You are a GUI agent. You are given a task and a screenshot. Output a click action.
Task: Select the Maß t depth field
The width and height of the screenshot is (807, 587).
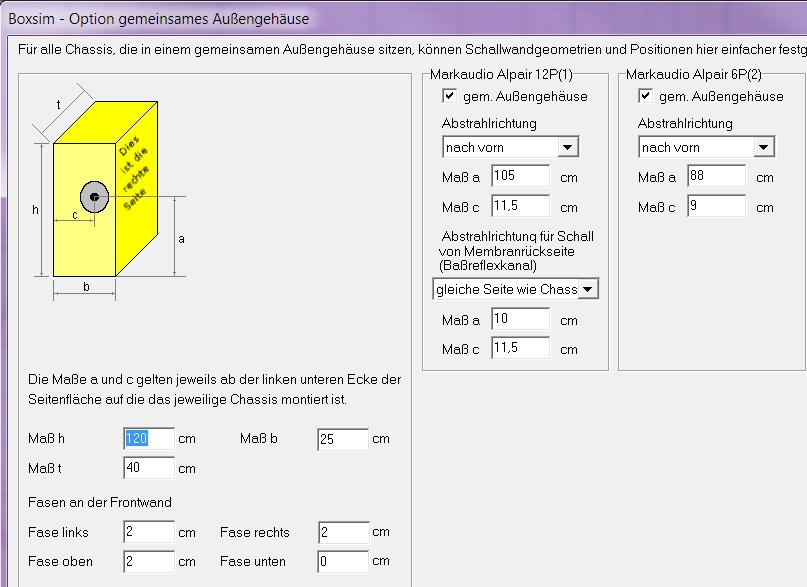(x=149, y=467)
